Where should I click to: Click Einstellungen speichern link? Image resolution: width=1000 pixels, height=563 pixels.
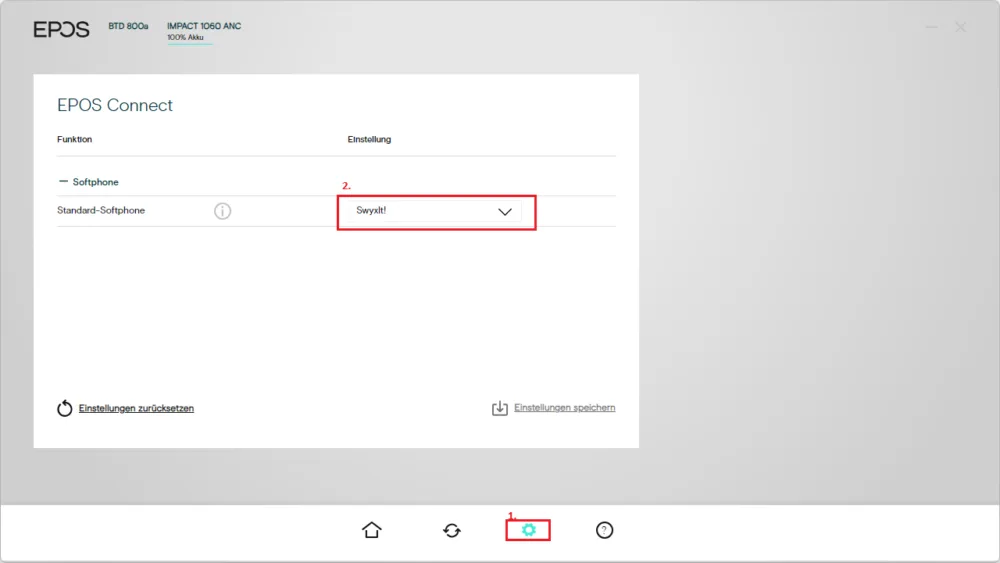point(565,407)
